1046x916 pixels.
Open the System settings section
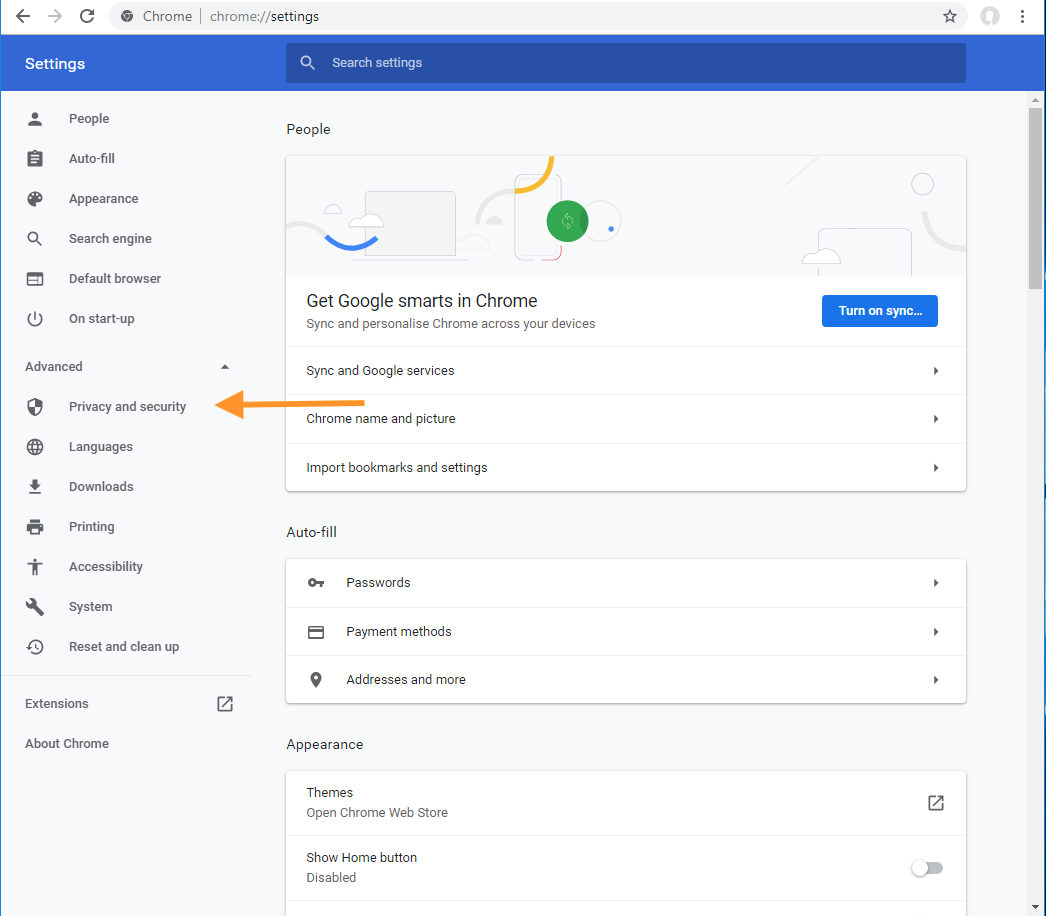90,607
